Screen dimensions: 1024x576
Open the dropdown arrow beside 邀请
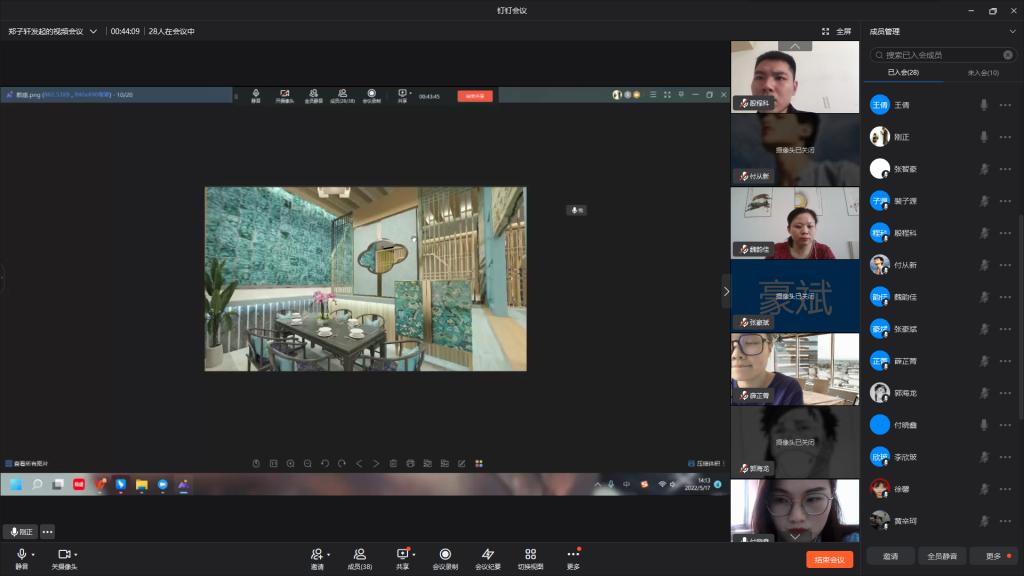pos(328,554)
